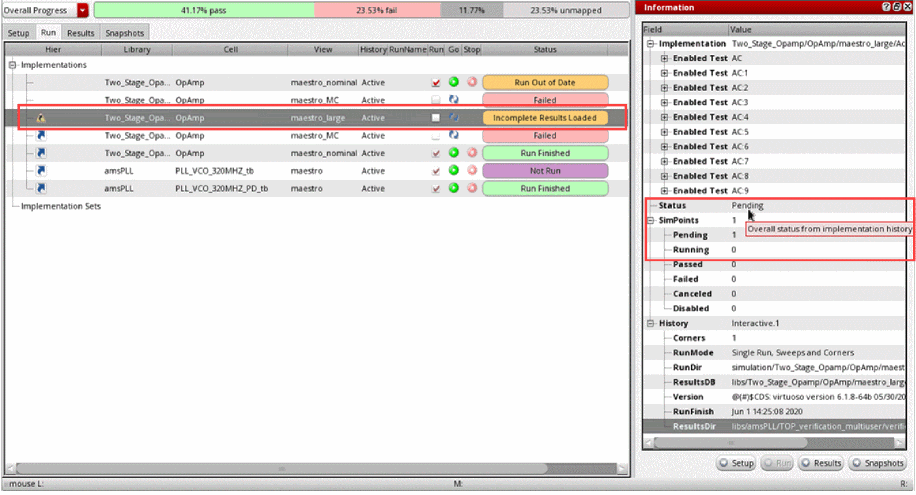Sort by the Status column header

click(x=544, y=50)
